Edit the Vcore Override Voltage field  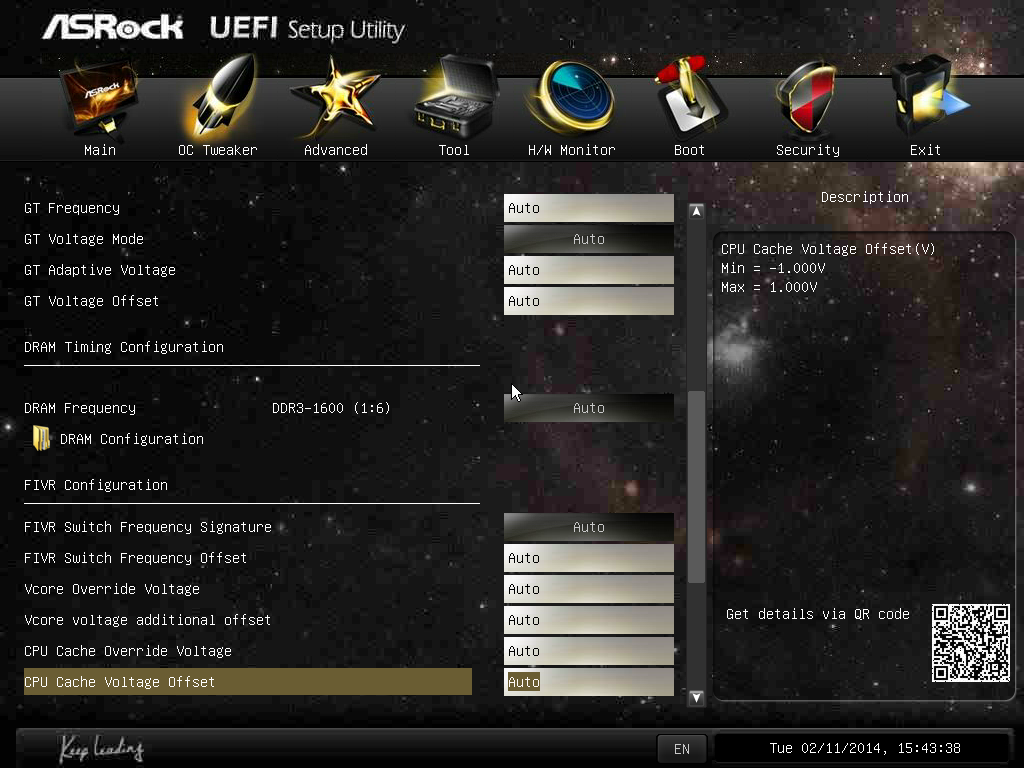pos(588,589)
